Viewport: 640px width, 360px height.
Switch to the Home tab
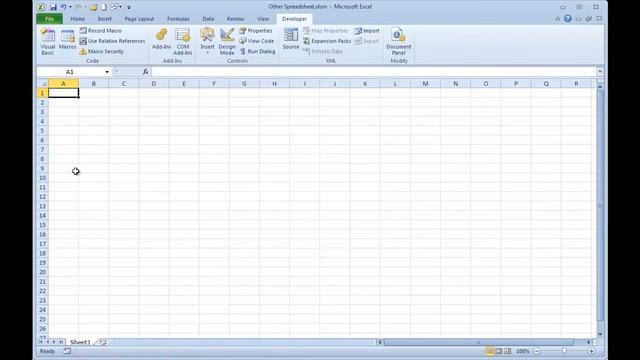78,19
